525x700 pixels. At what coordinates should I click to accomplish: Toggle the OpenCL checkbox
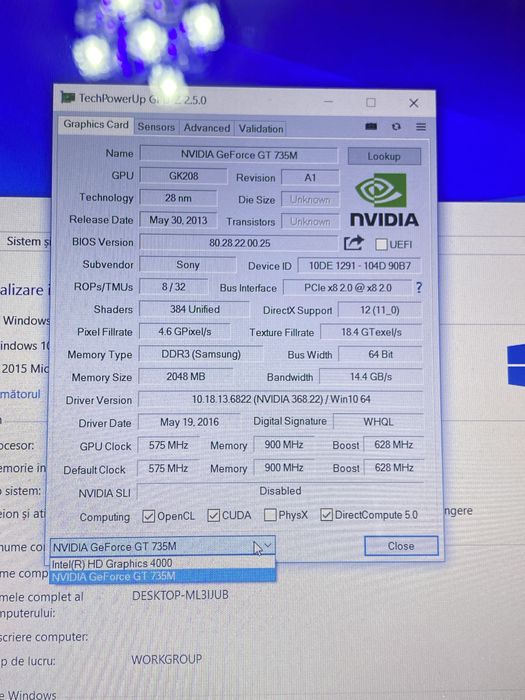point(148,517)
